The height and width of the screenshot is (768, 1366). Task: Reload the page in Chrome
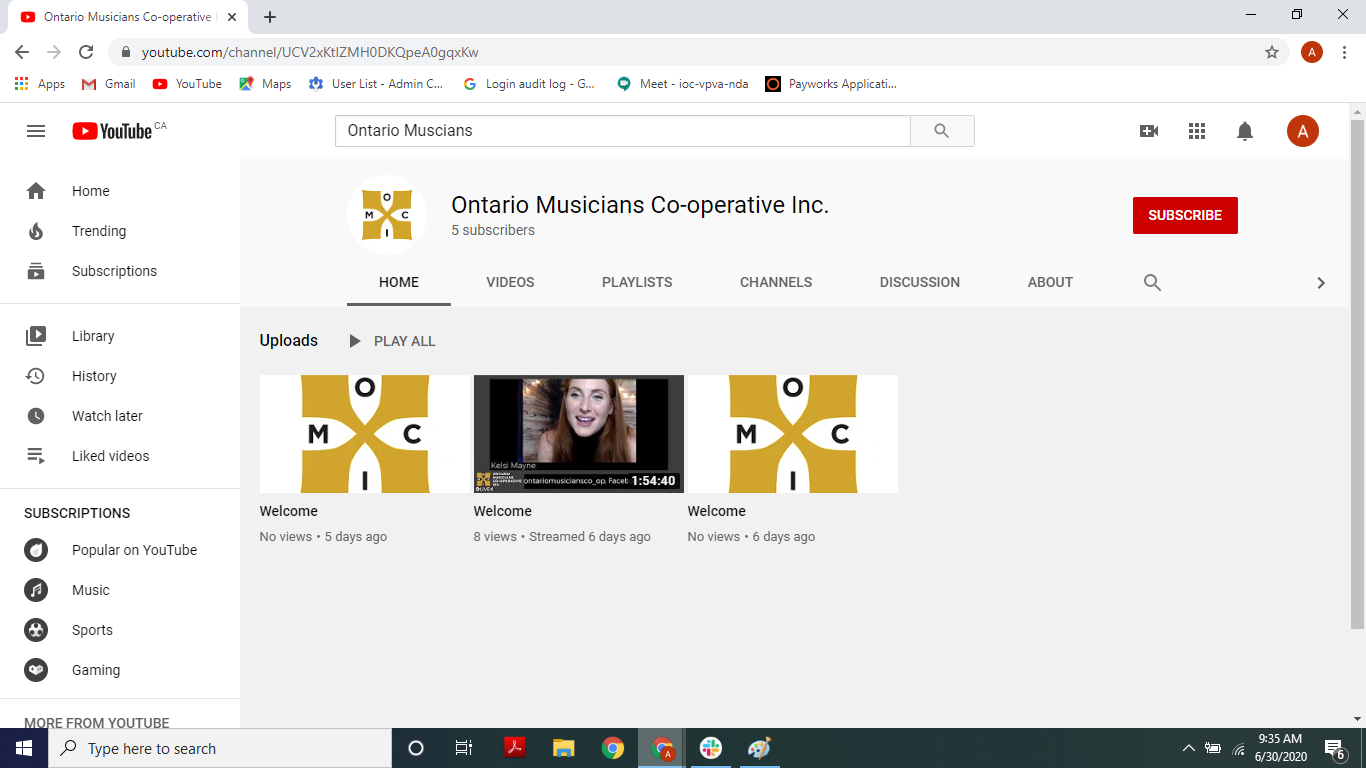tap(86, 52)
